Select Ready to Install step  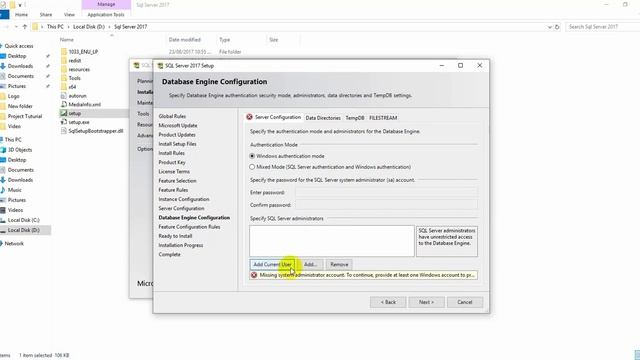pyautogui.click(x=176, y=236)
